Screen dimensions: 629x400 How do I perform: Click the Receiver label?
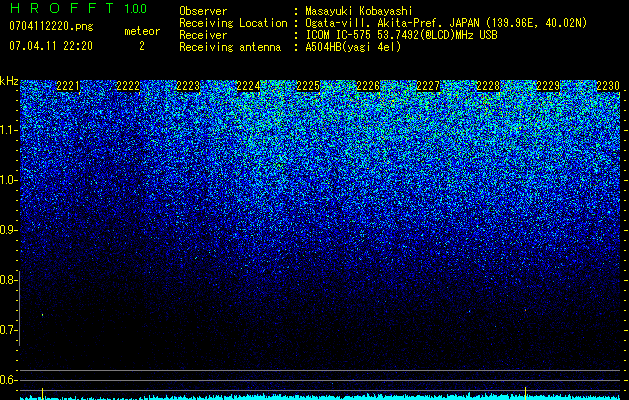point(203,35)
